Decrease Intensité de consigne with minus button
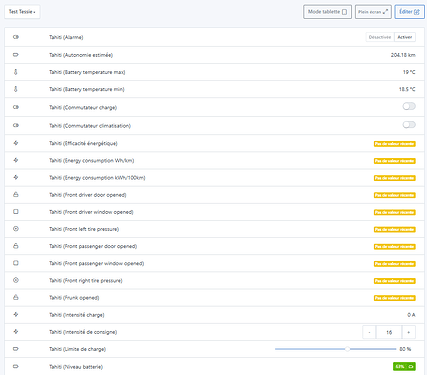This screenshot has width=427, height=375. [x=369, y=332]
